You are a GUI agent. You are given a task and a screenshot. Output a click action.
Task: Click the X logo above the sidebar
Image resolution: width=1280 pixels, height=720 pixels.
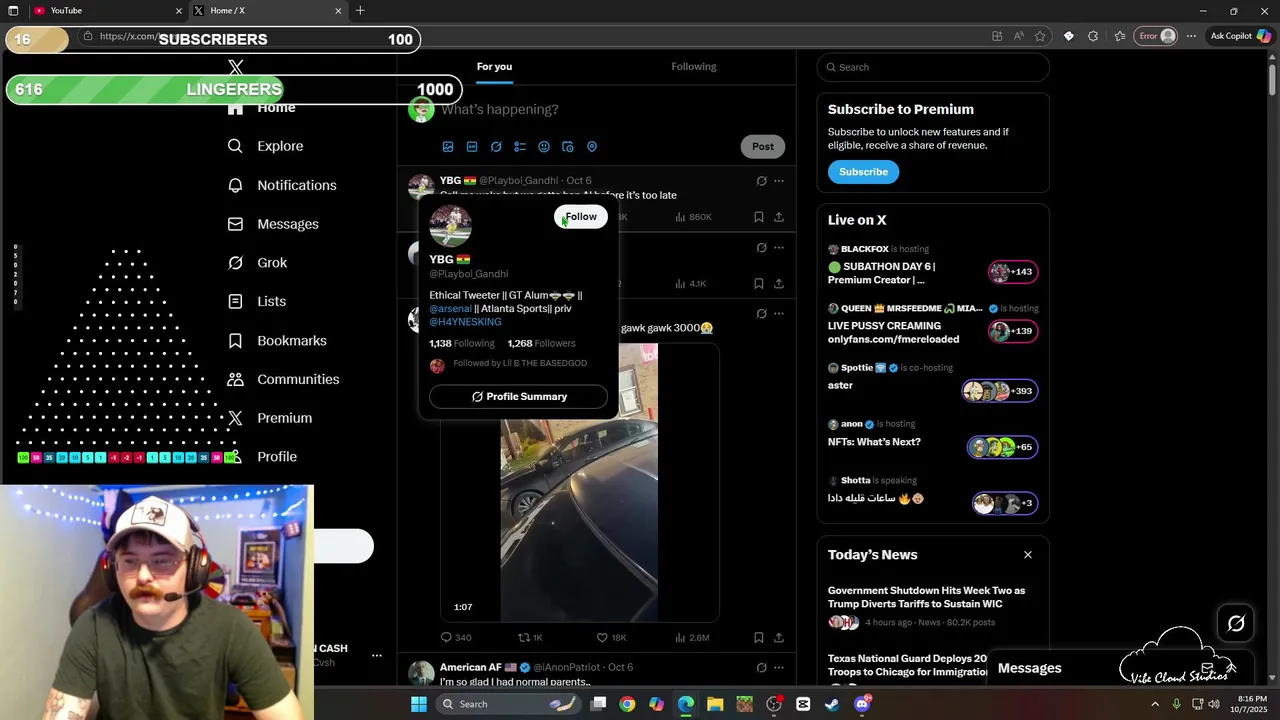pyautogui.click(x=236, y=68)
